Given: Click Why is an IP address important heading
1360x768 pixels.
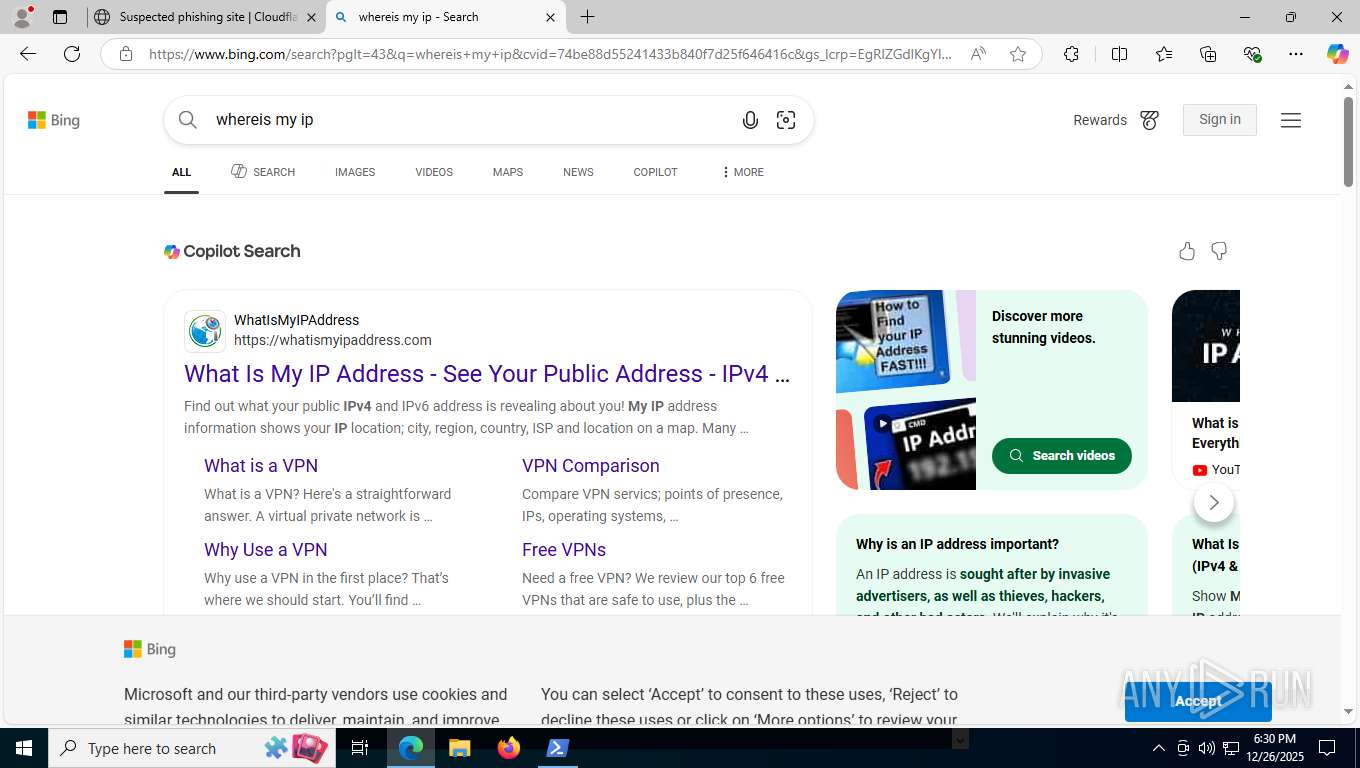Looking at the screenshot, I should pos(957,544).
